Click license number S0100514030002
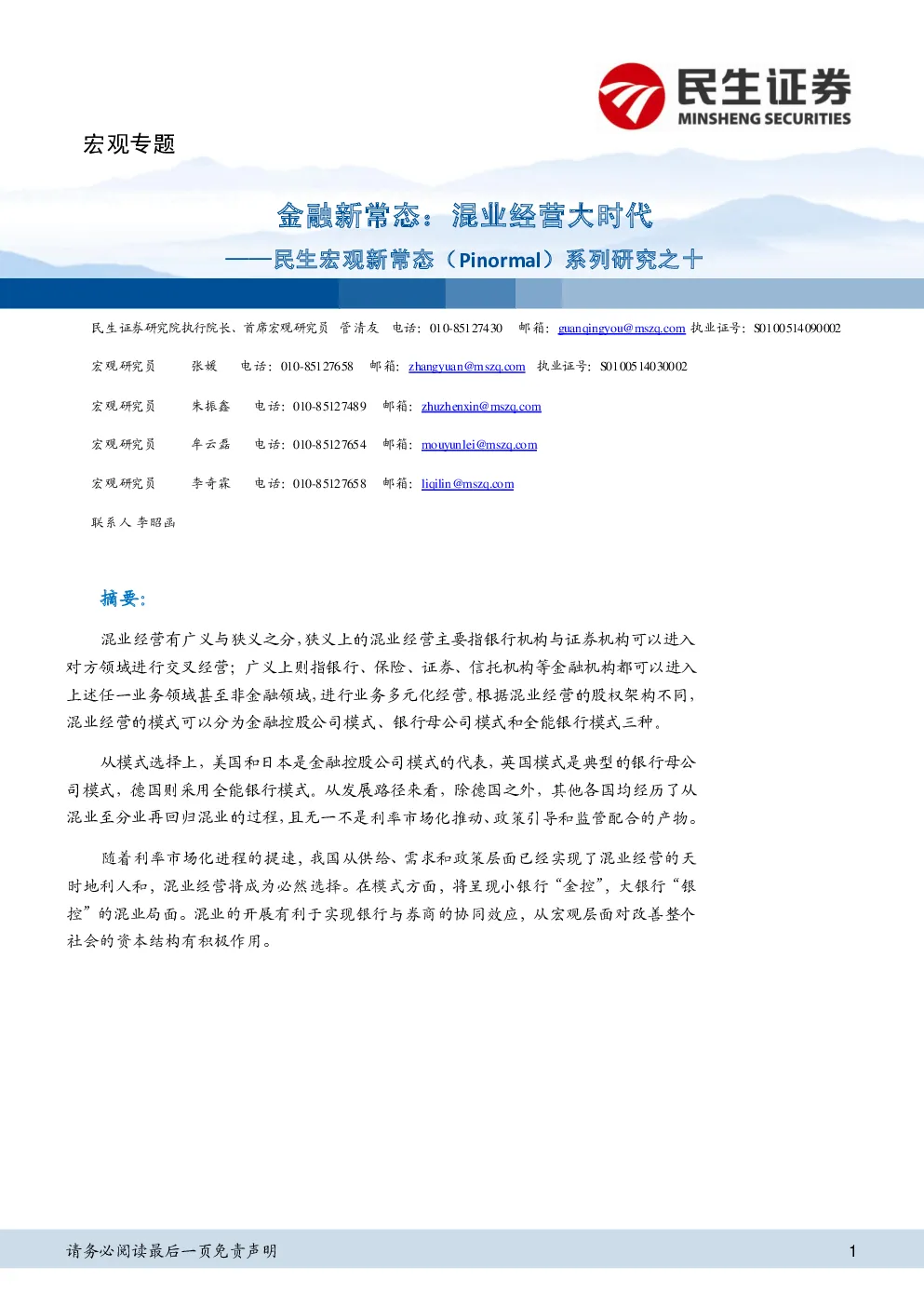The height and width of the screenshot is (1307, 924). tap(644, 367)
